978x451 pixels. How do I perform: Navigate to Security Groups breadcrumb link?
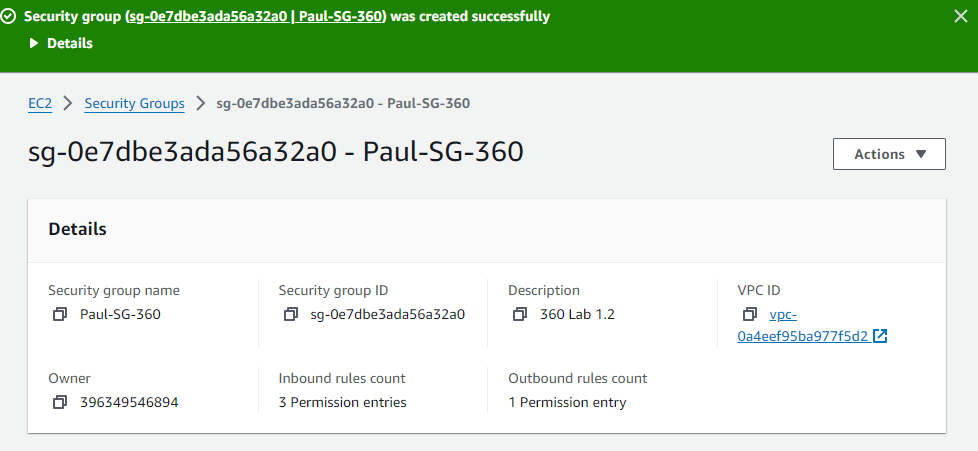pyautogui.click(x=134, y=103)
